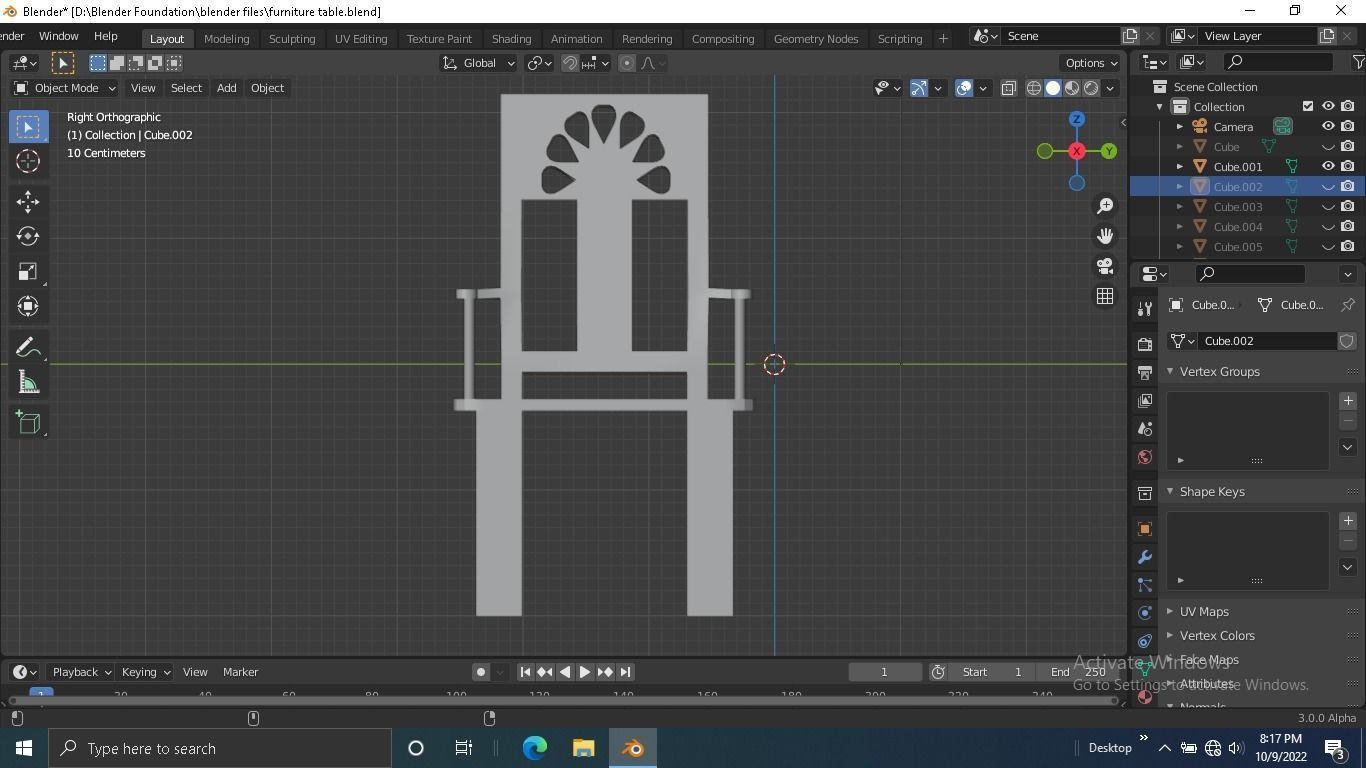The width and height of the screenshot is (1366, 768).
Task: Open the Global transform orientation dropdown
Action: pos(479,63)
